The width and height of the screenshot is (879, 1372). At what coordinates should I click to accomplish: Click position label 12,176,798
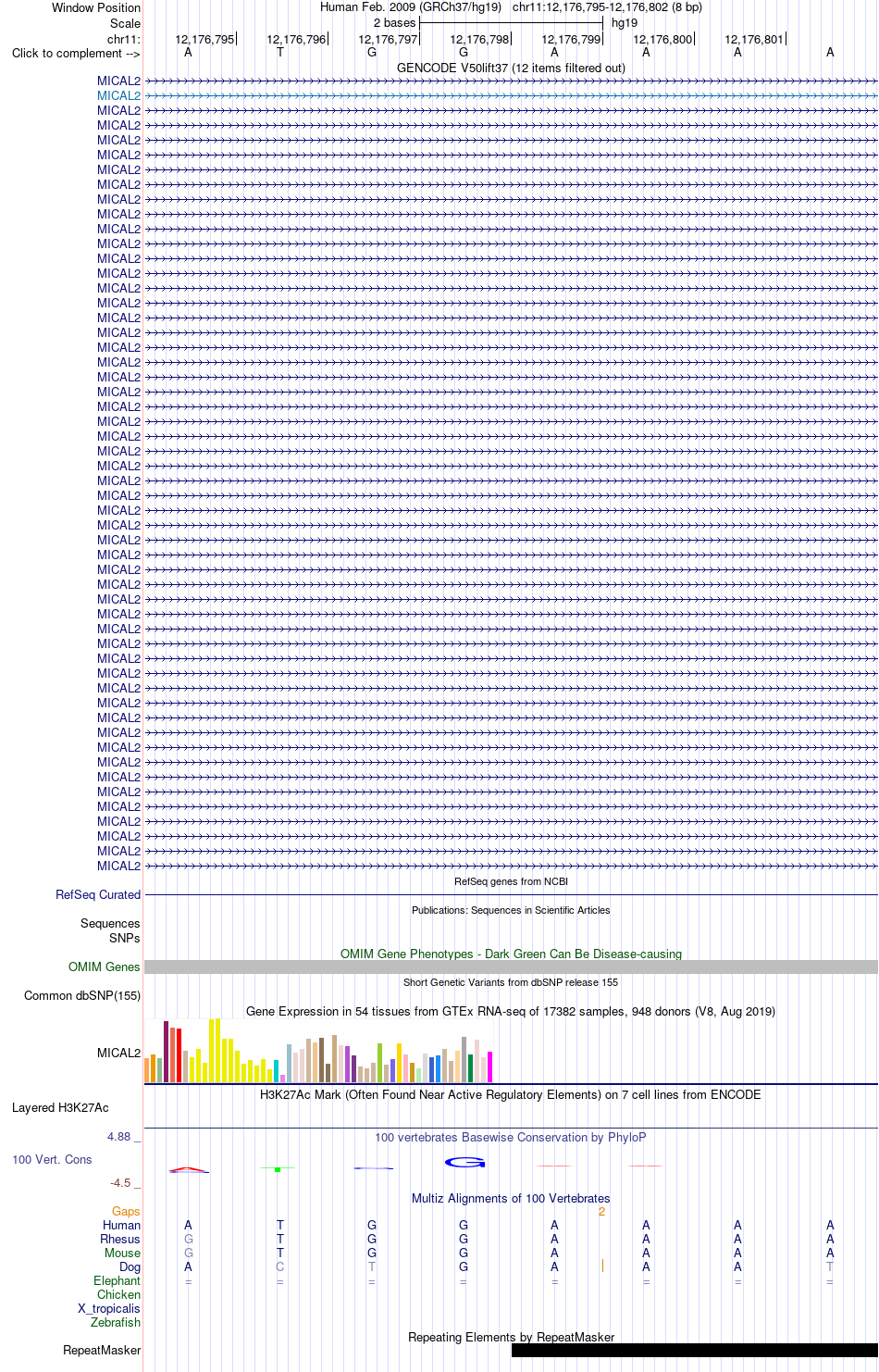[x=479, y=39]
